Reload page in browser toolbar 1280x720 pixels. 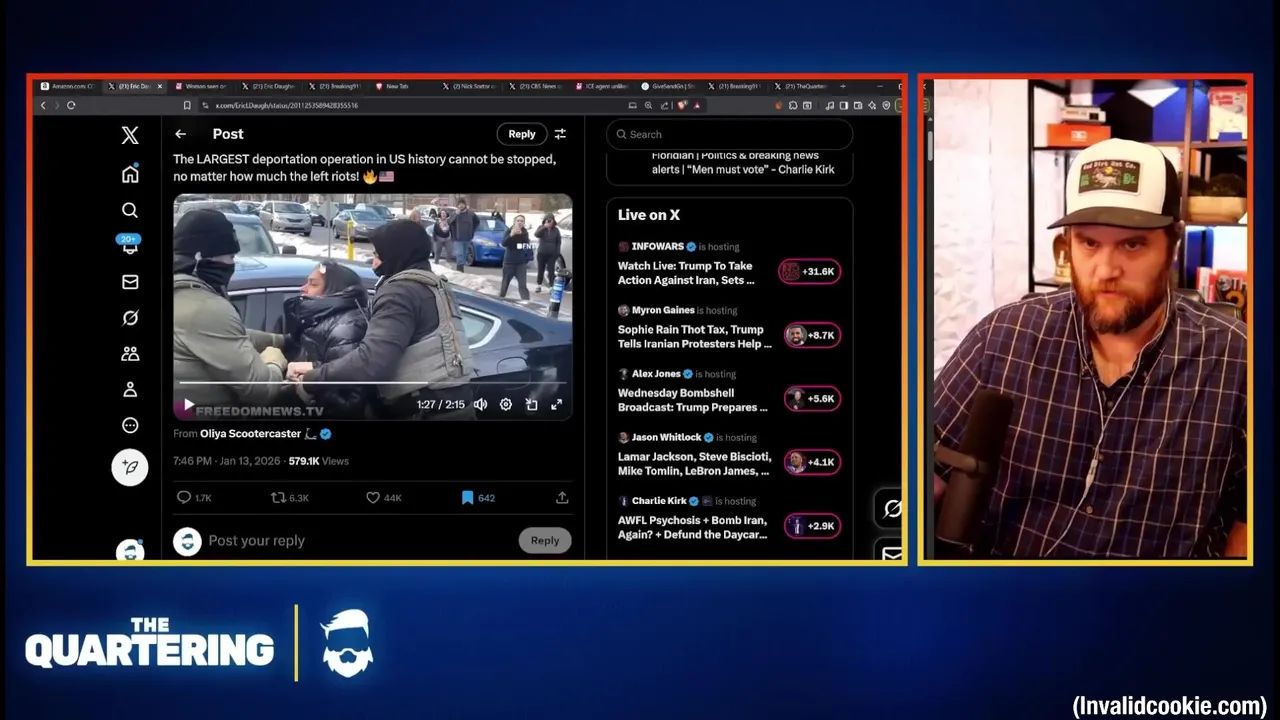click(71, 105)
